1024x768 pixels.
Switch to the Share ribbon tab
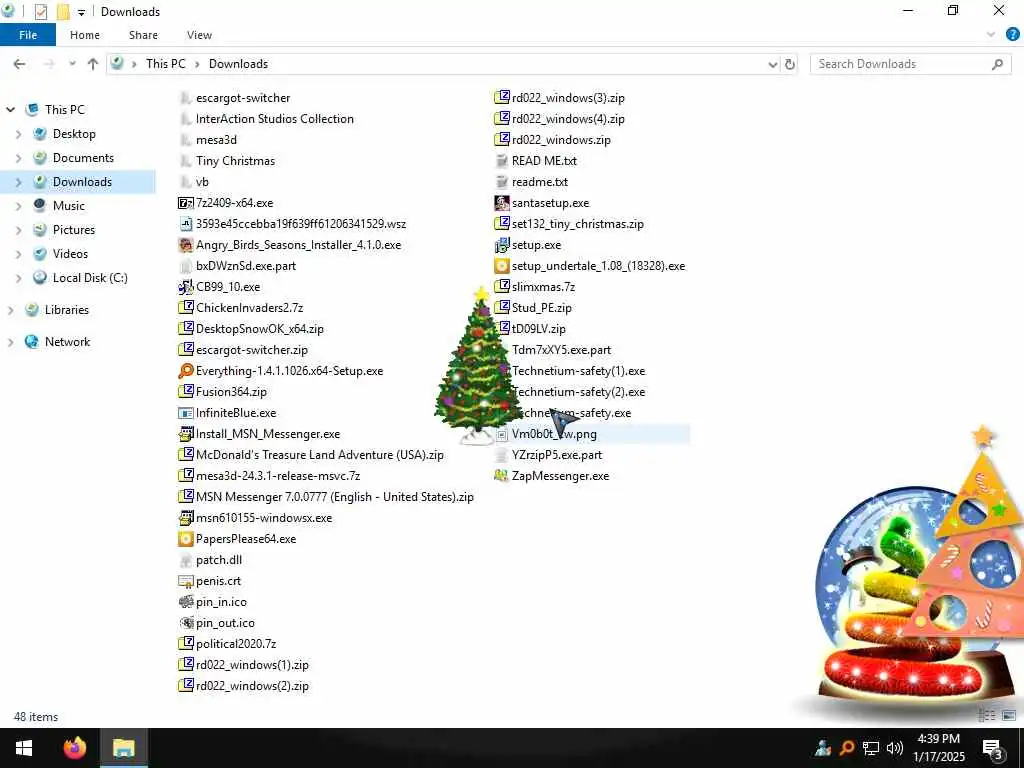pyautogui.click(x=143, y=35)
